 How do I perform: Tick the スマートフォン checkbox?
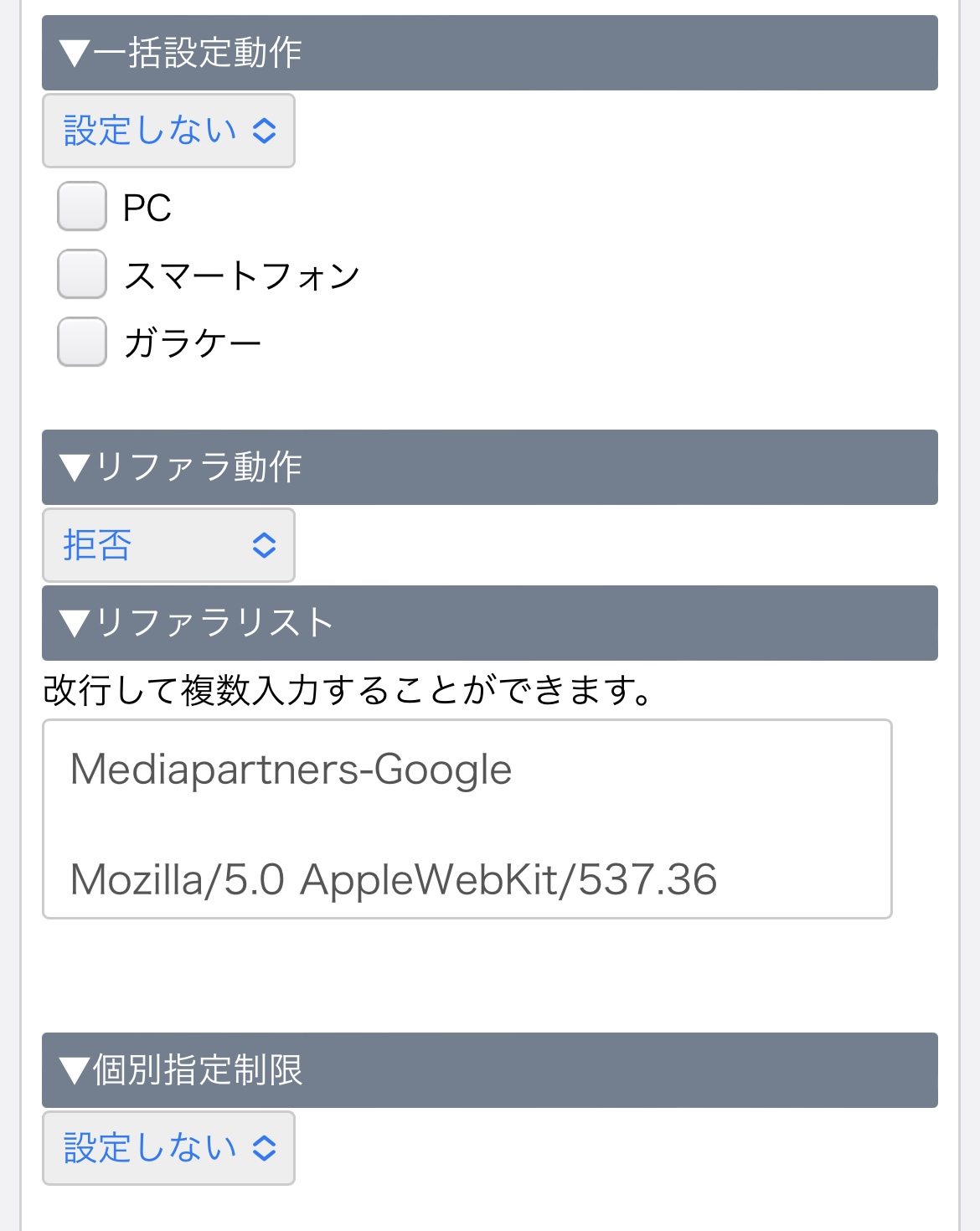click(82, 275)
